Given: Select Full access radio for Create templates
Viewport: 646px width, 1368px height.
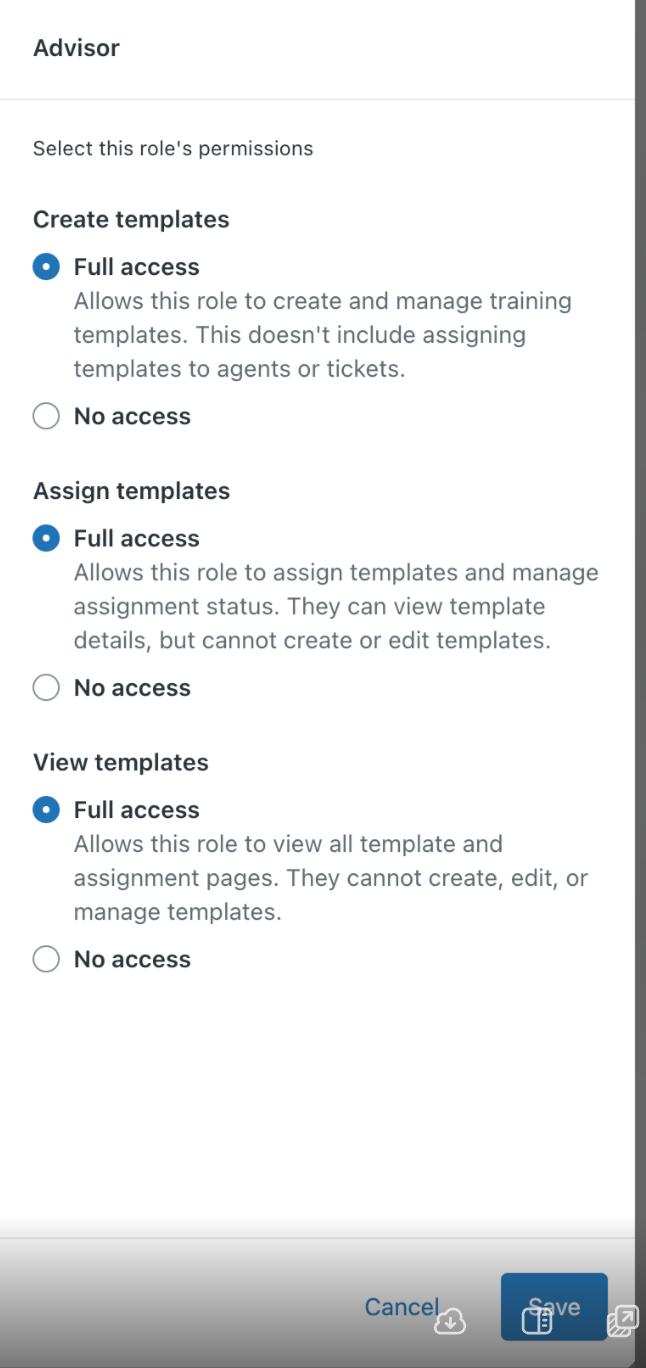Looking at the screenshot, I should pyautogui.click(x=46, y=267).
